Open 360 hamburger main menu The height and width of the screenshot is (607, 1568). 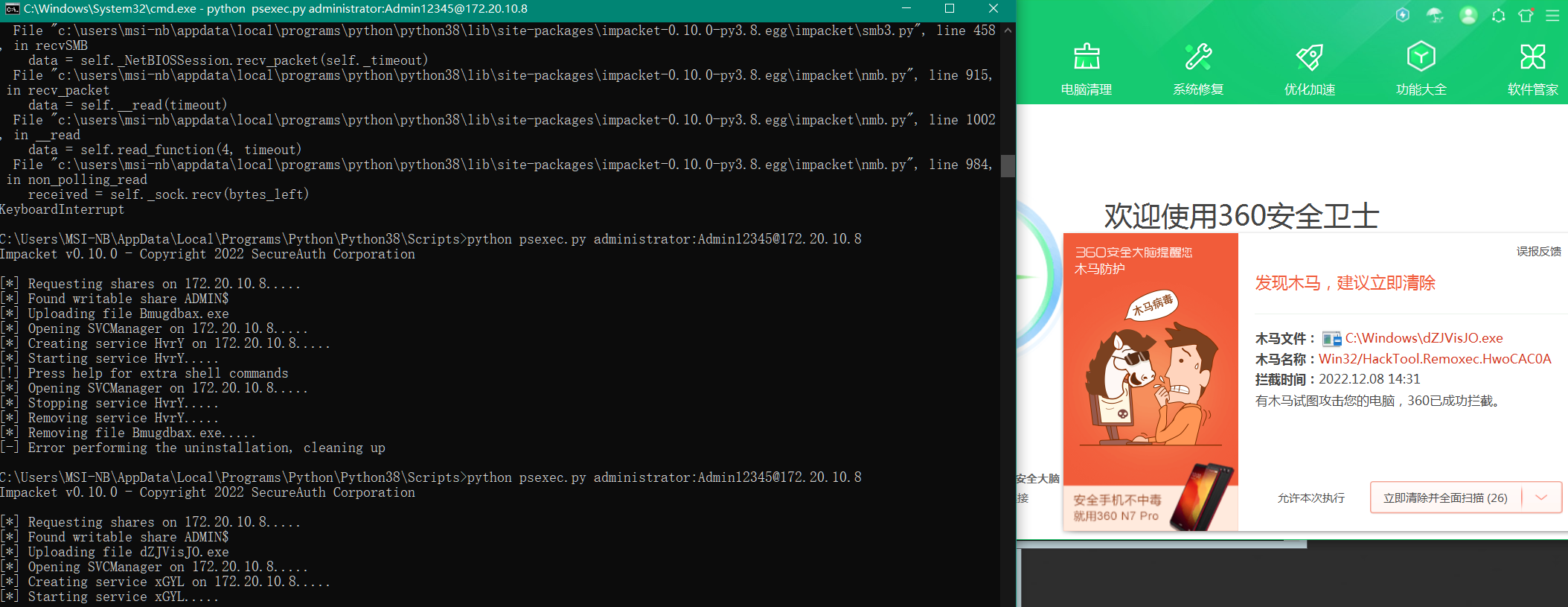click(x=1552, y=15)
